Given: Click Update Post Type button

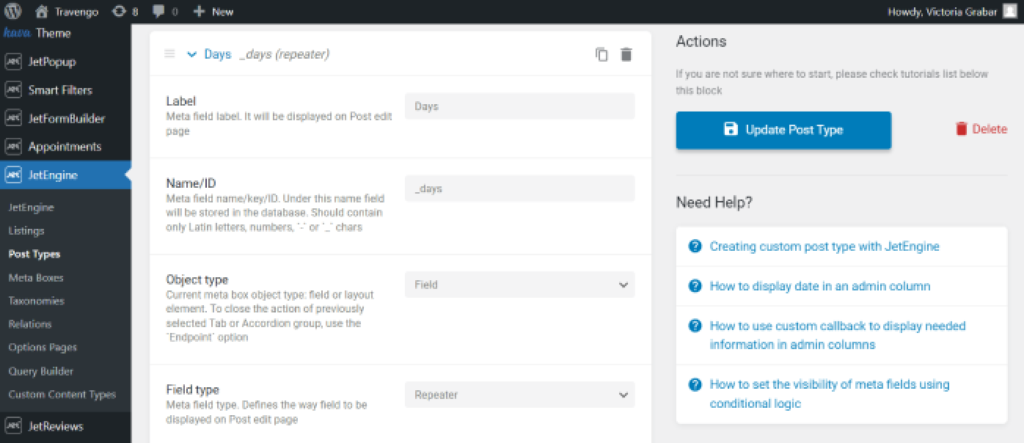Looking at the screenshot, I should tap(784, 130).
